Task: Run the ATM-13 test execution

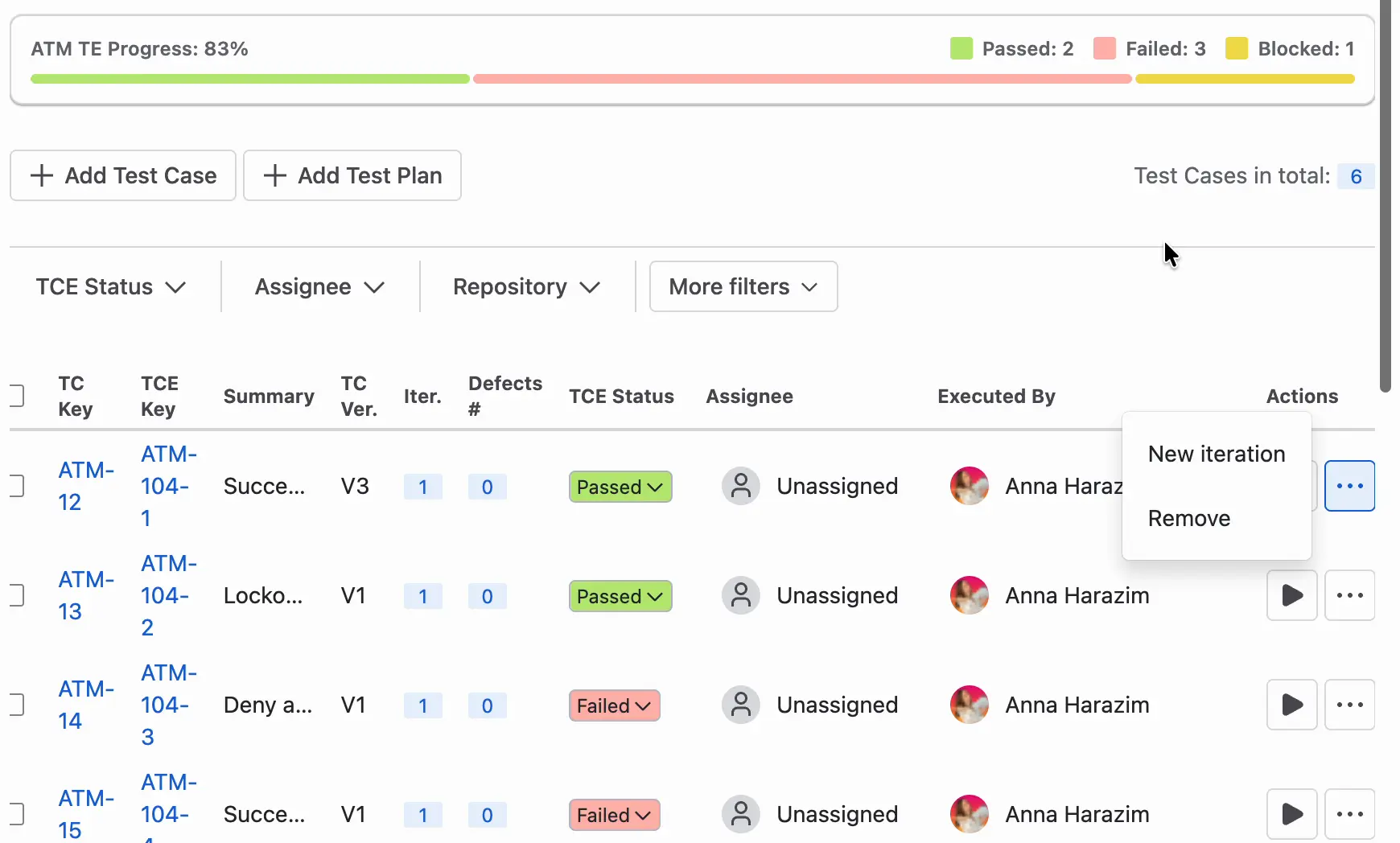Action: click(1291, 595)
